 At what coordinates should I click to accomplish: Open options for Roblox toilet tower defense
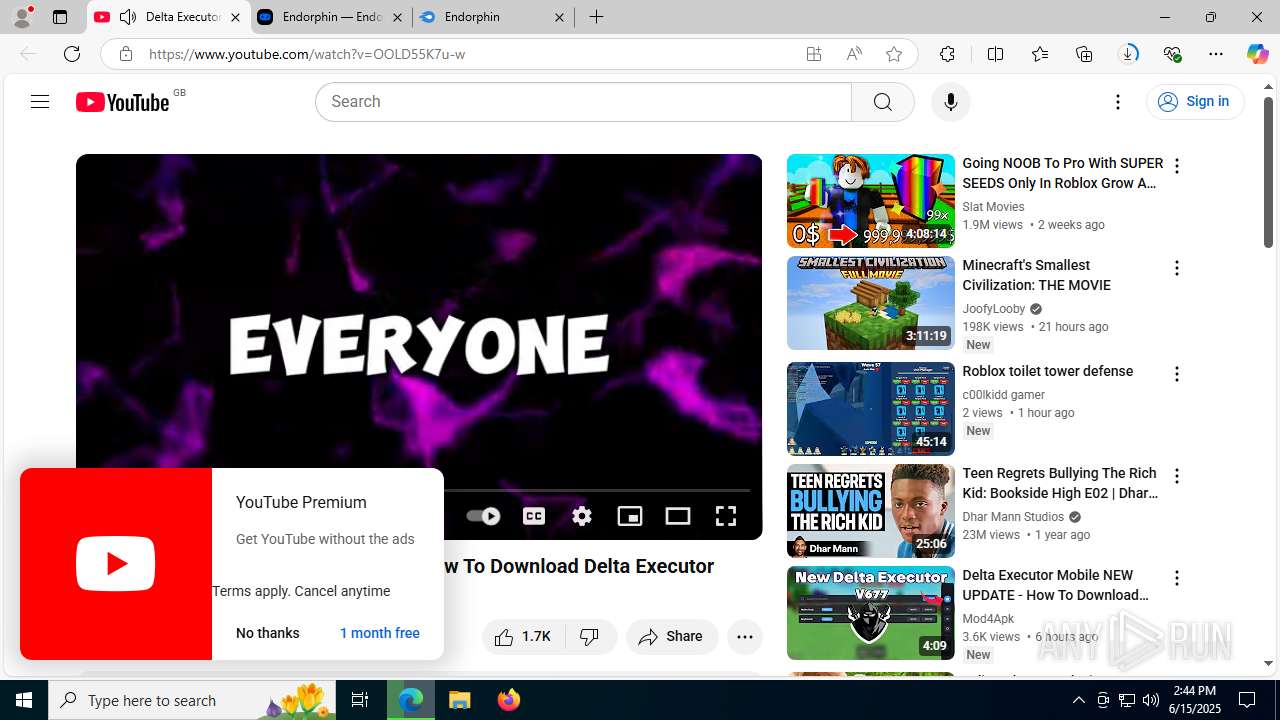[1177, 374]
